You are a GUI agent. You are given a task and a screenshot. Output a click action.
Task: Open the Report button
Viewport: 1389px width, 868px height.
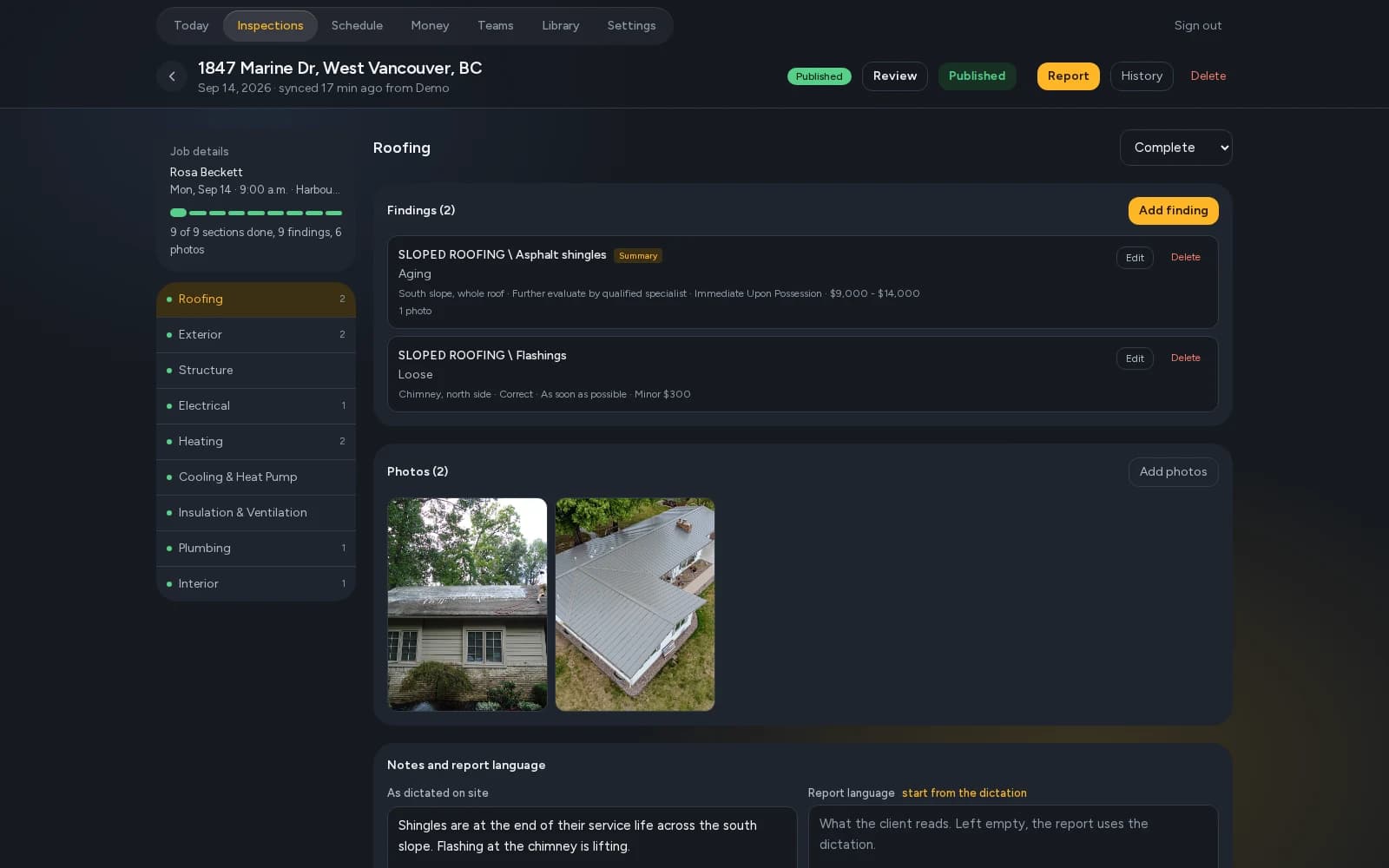(x=1068, y=76)
